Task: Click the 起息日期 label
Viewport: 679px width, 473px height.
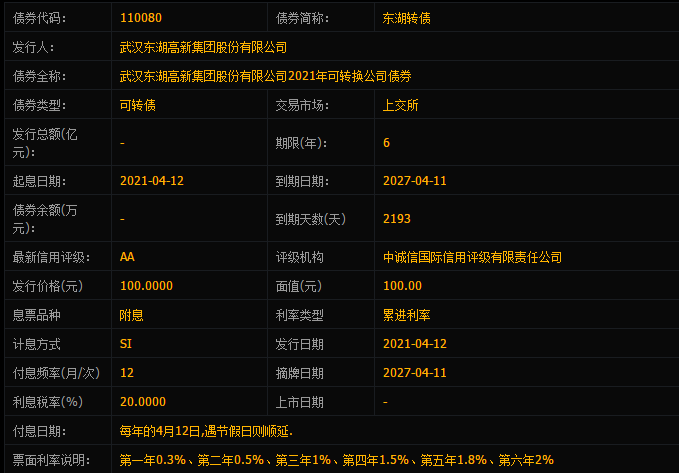Action: tap(39, 181)
